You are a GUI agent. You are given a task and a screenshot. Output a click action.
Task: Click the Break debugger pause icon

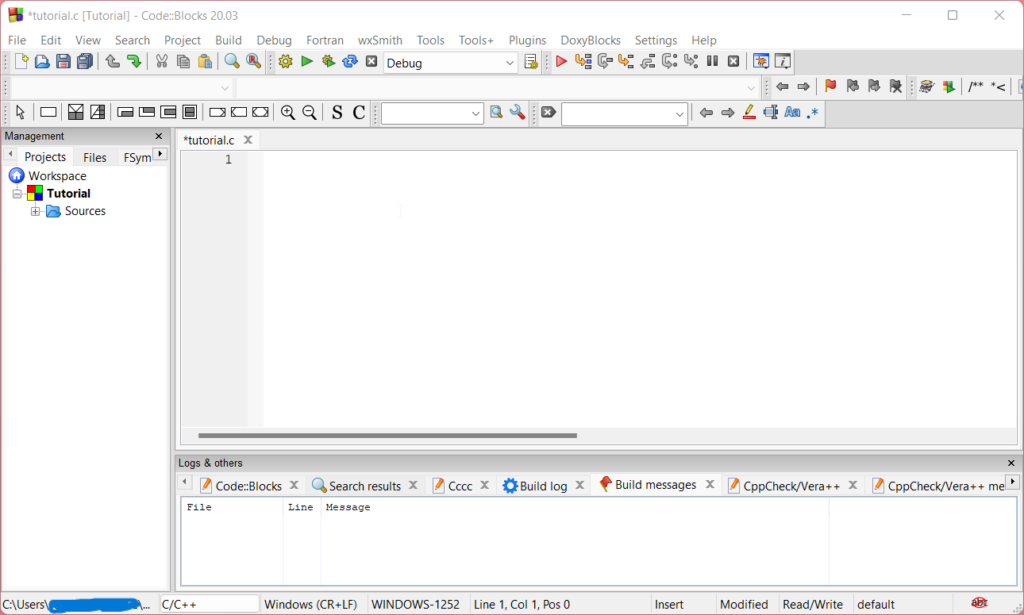[x=712, y=61]
